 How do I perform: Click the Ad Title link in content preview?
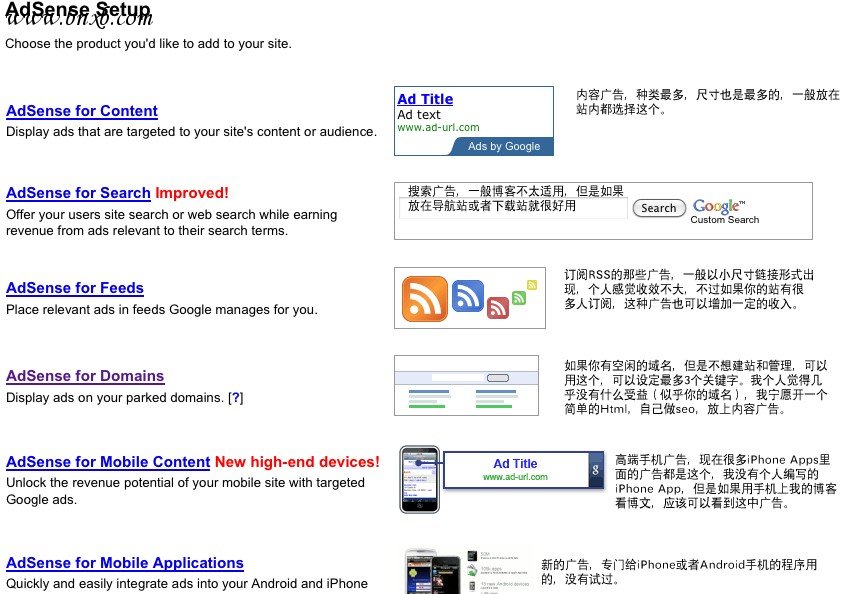[425, 99]
